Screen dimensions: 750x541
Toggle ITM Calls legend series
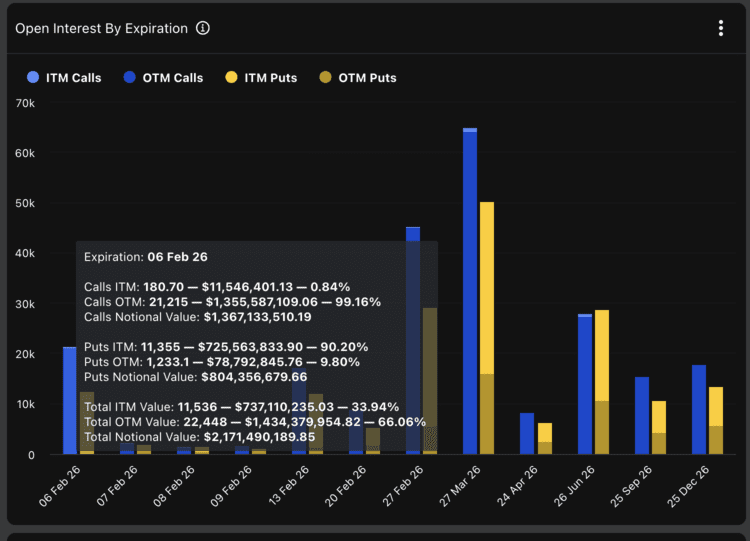[x=65, y=78]
